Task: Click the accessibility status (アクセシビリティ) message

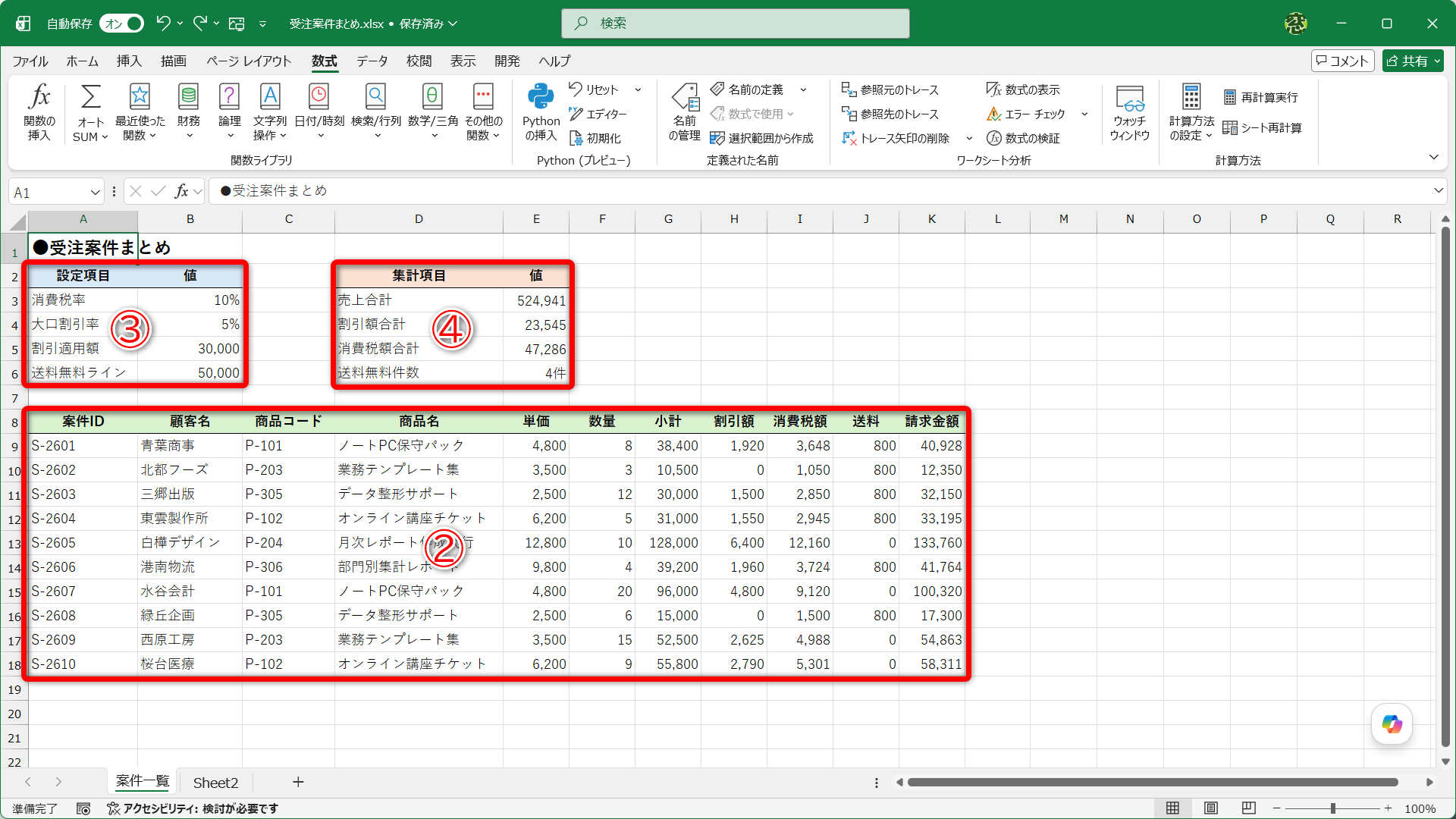Action: click(192, 808)
